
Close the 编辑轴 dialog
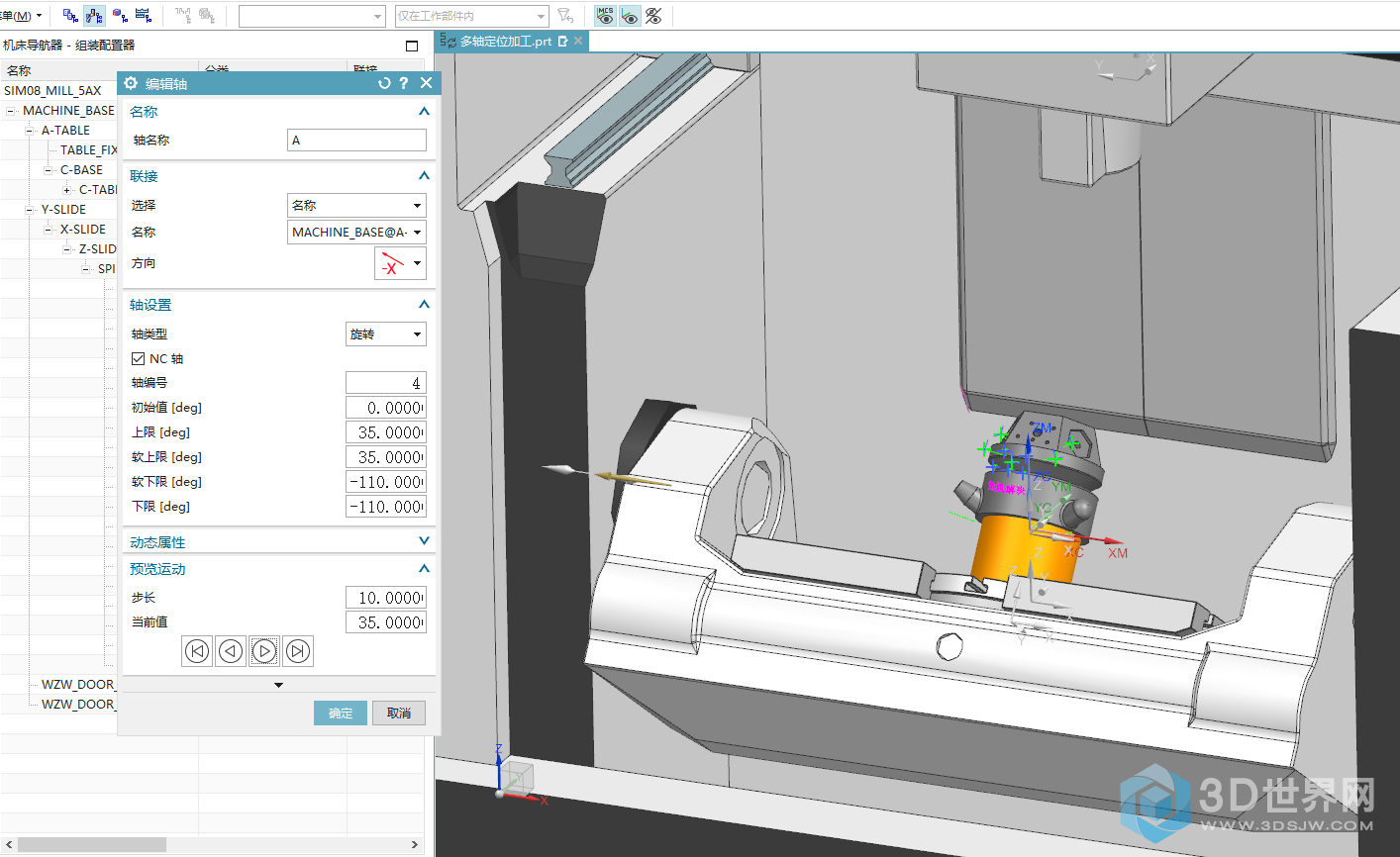[426, 83]
